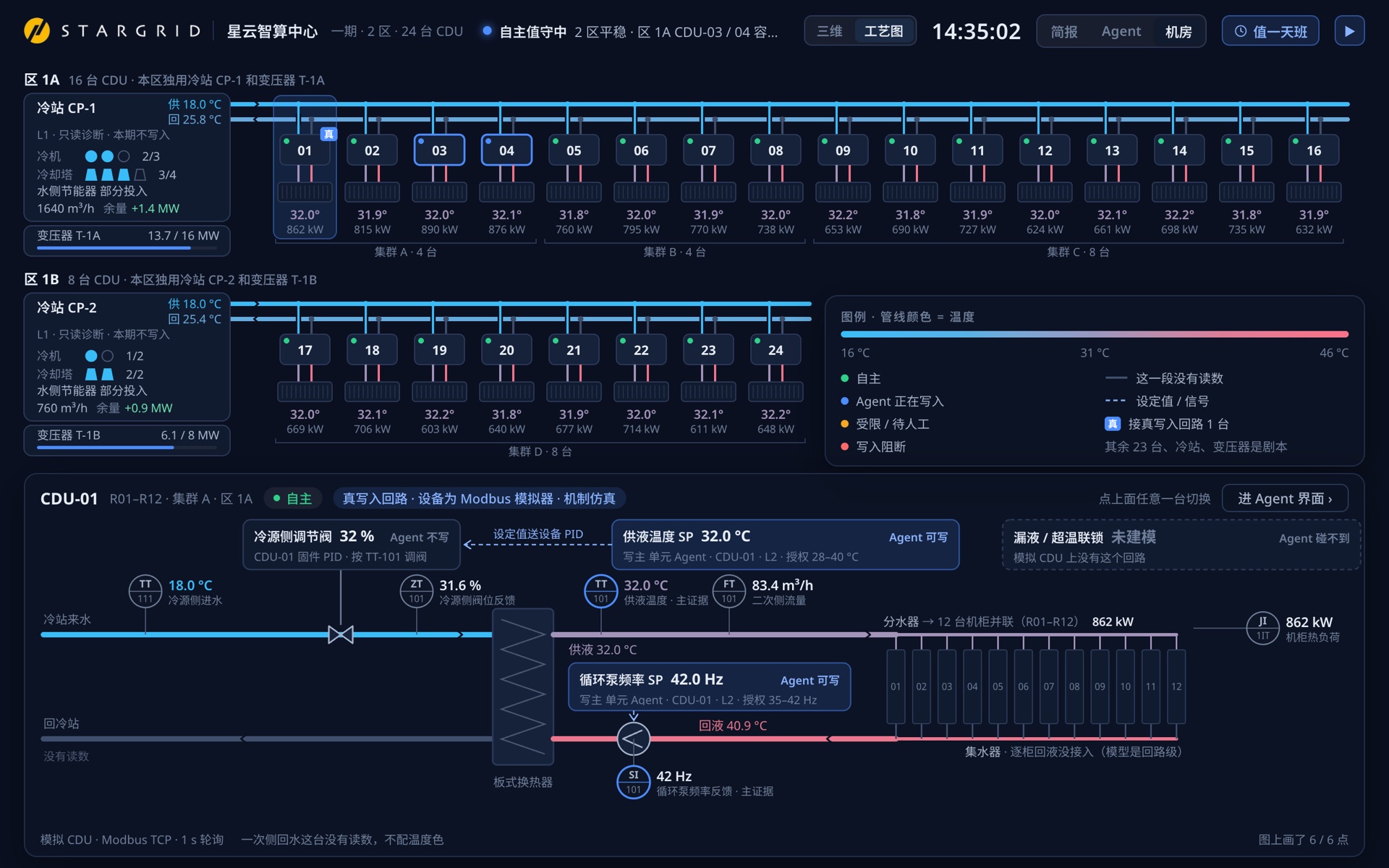Click rack 12 in the manifold diagram

click(1176, 686)
